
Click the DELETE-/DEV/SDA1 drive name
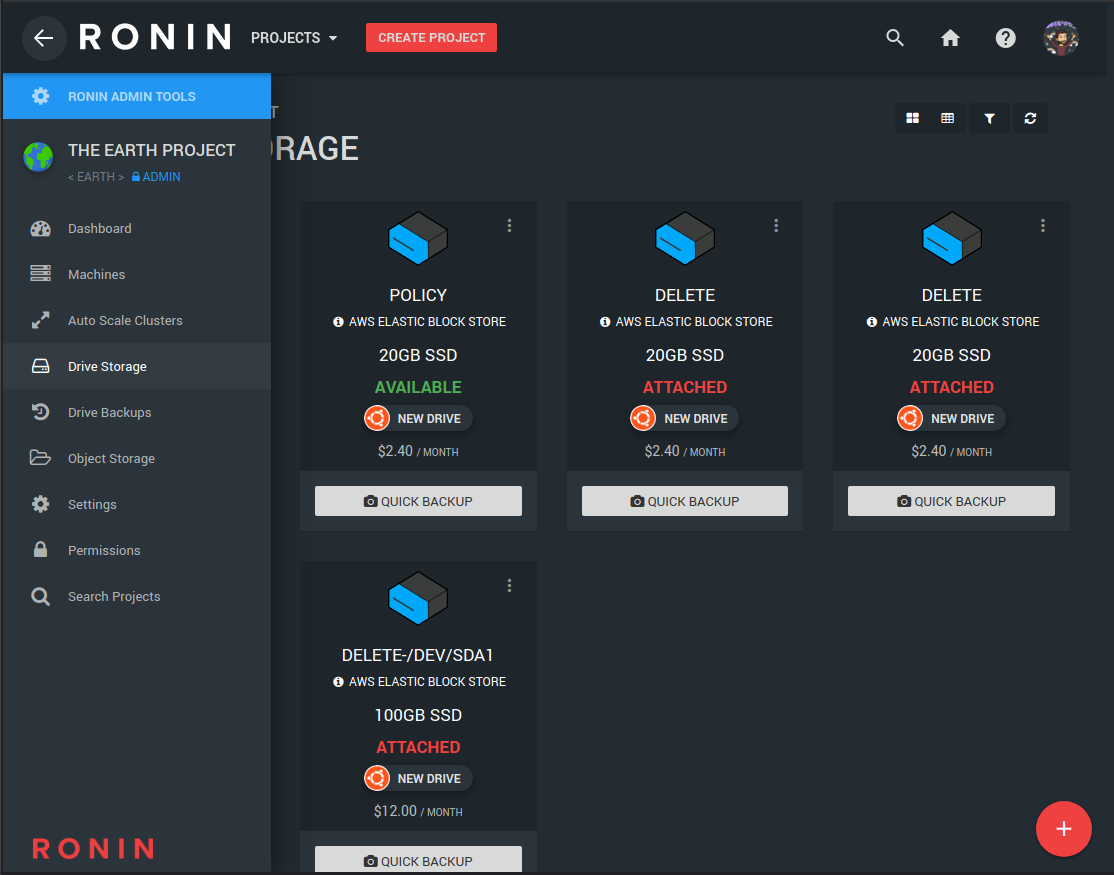[418, 655]
